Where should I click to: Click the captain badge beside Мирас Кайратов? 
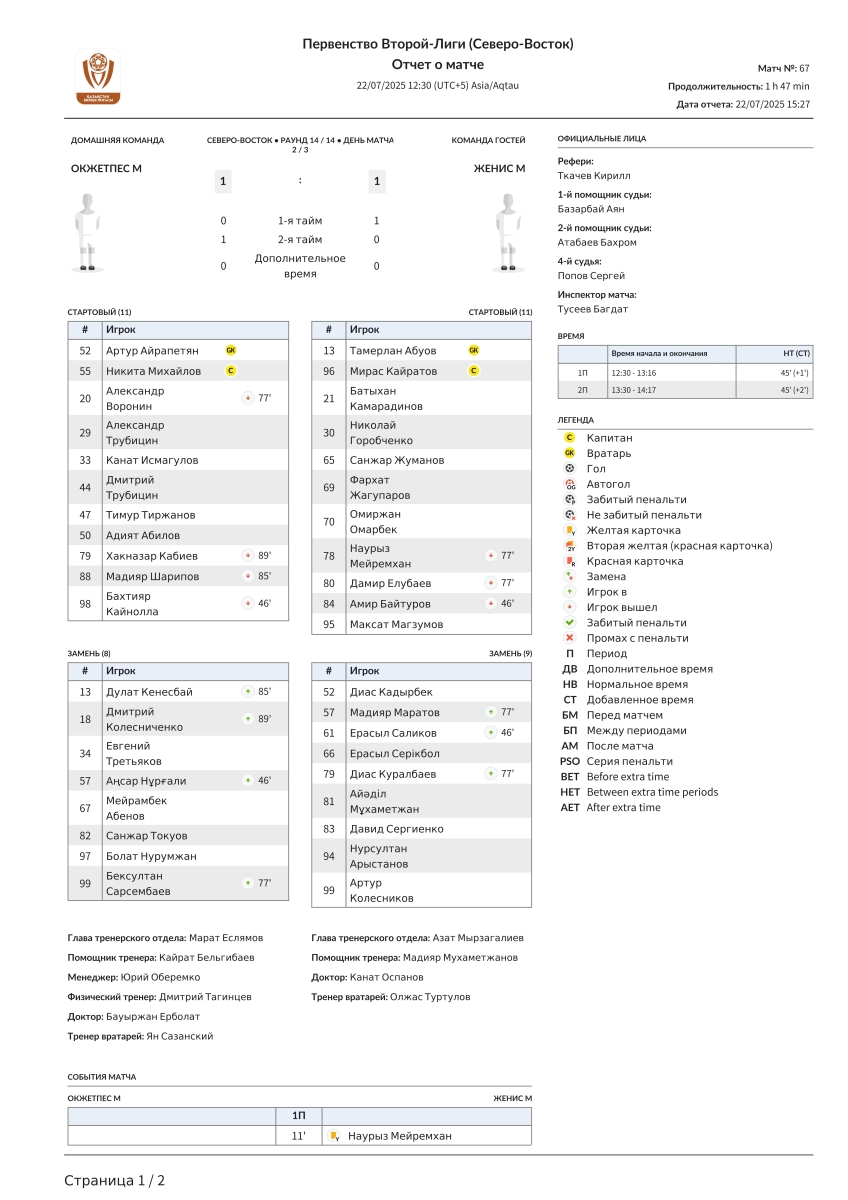click(474, 371)
